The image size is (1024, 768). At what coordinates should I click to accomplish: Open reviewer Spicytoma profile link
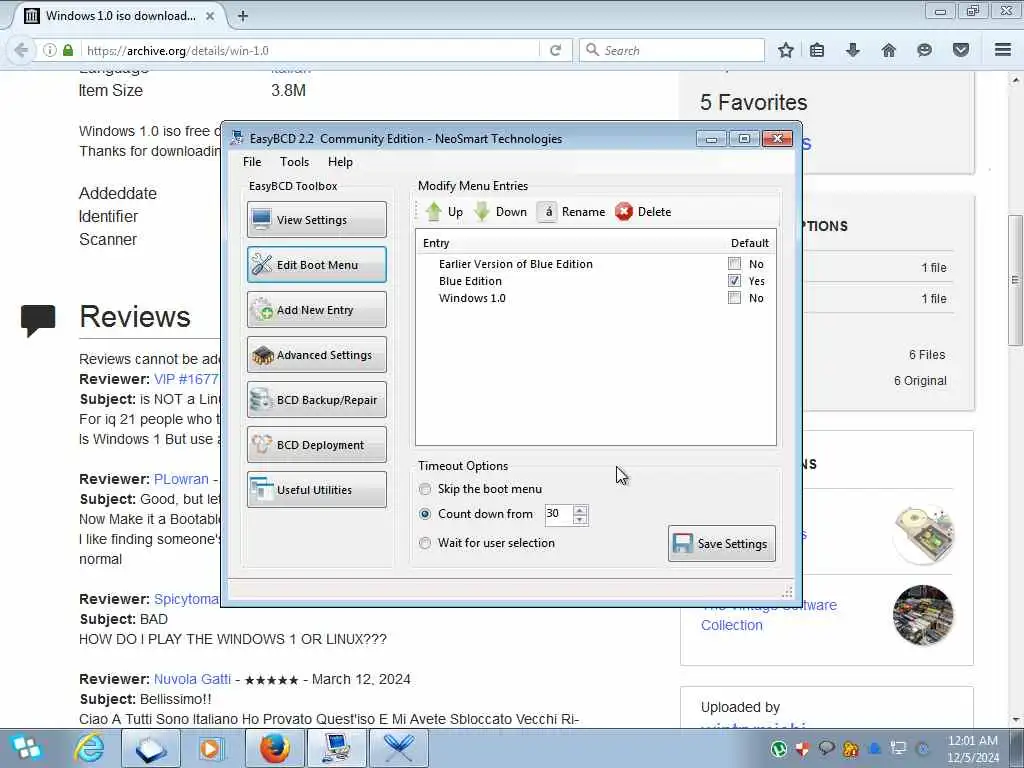[x=187, y=599]
